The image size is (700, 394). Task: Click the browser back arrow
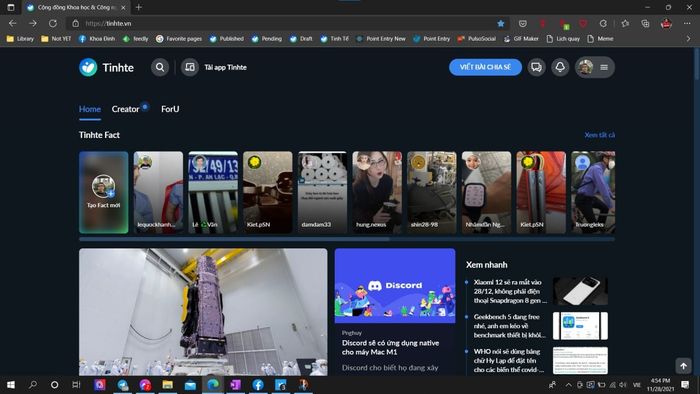(x=12, y=23)
